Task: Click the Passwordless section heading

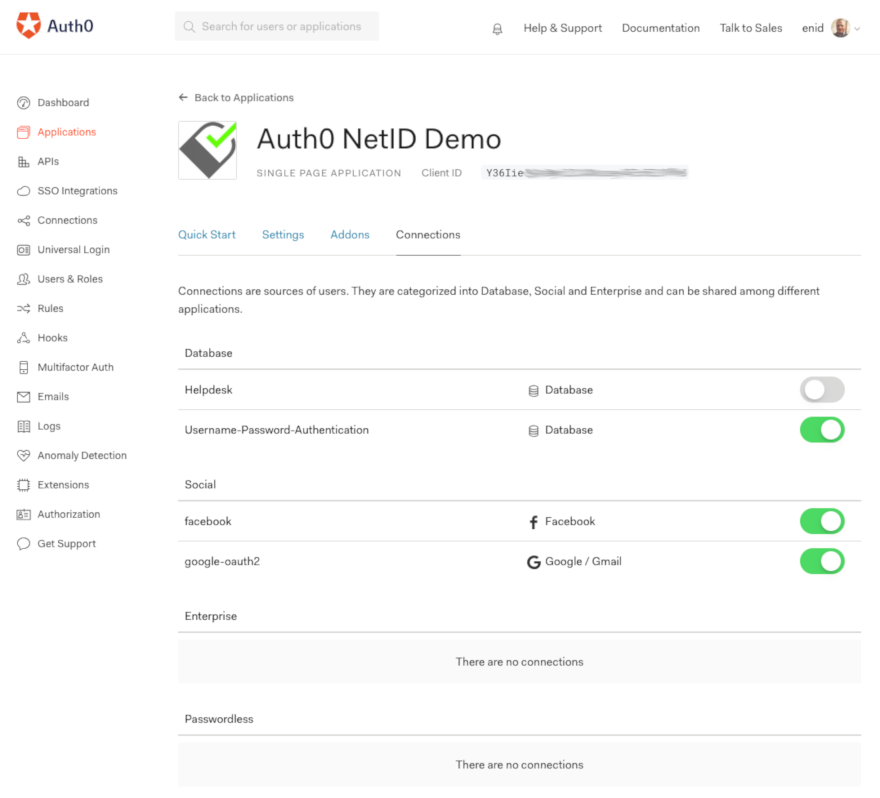Action: pyautogui.click(x=219, y=719)
